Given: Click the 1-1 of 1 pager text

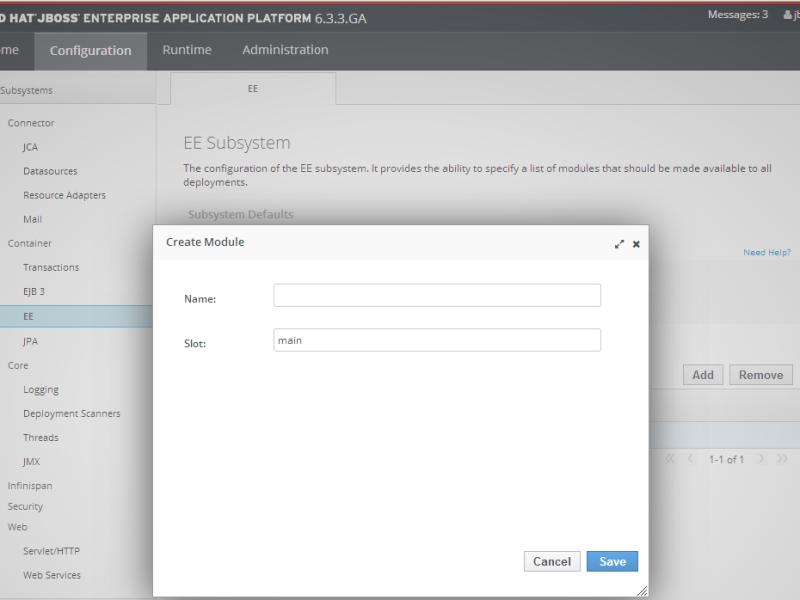Looking at the screenshot, I should point(726,459).
